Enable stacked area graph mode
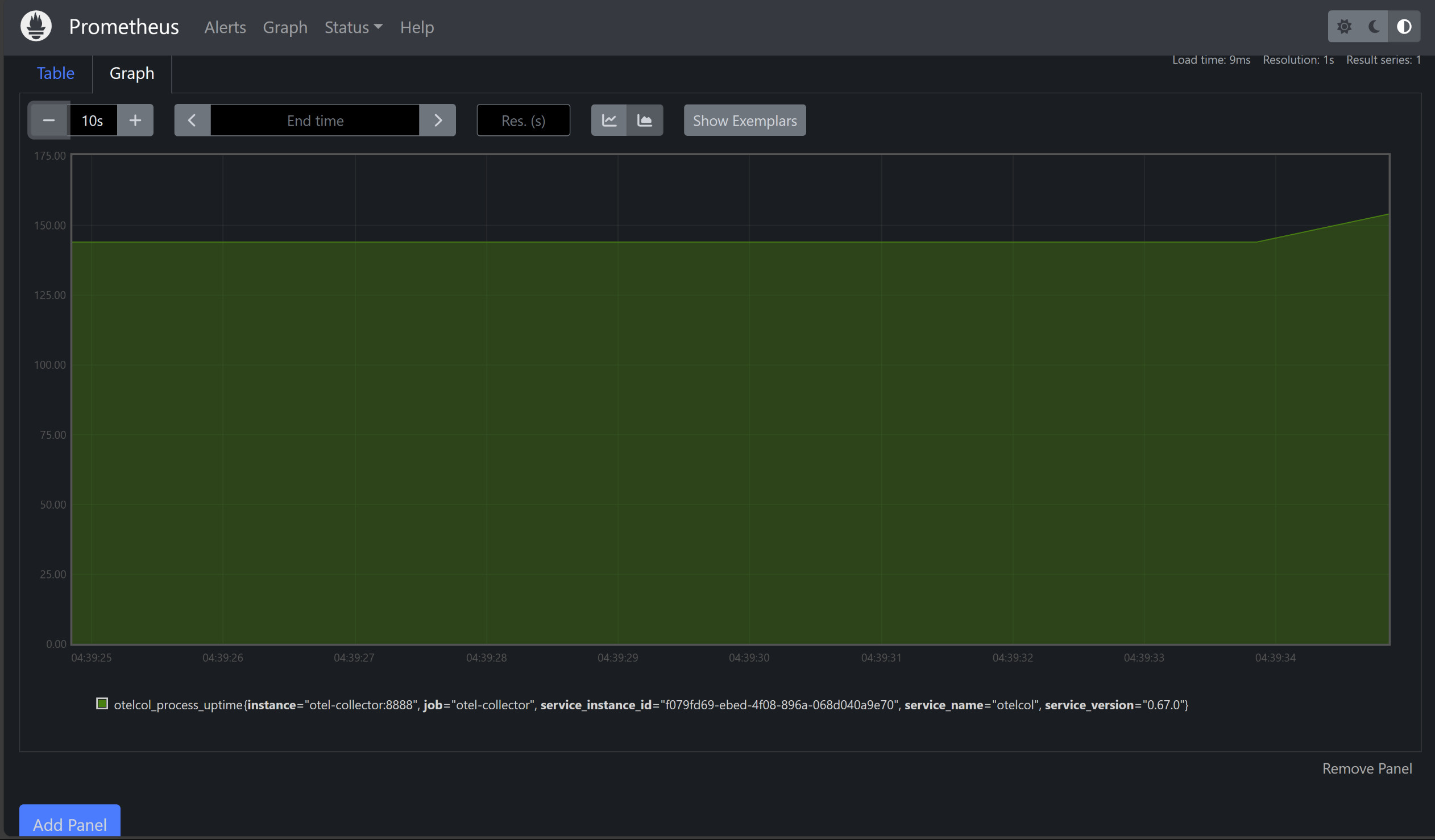 pyautogui.click(x=645, y=120)
